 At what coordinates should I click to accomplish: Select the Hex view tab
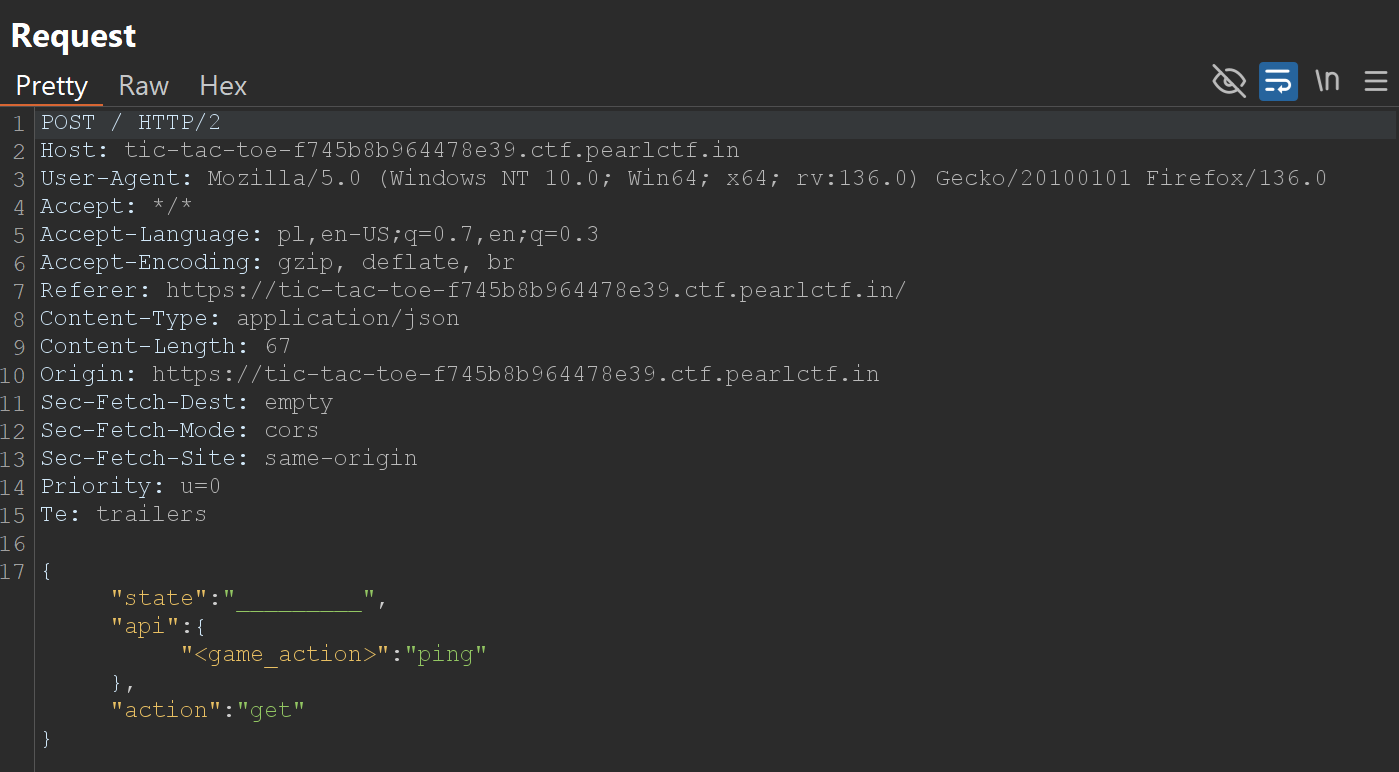pyautogui.click(x=223, y=86)
